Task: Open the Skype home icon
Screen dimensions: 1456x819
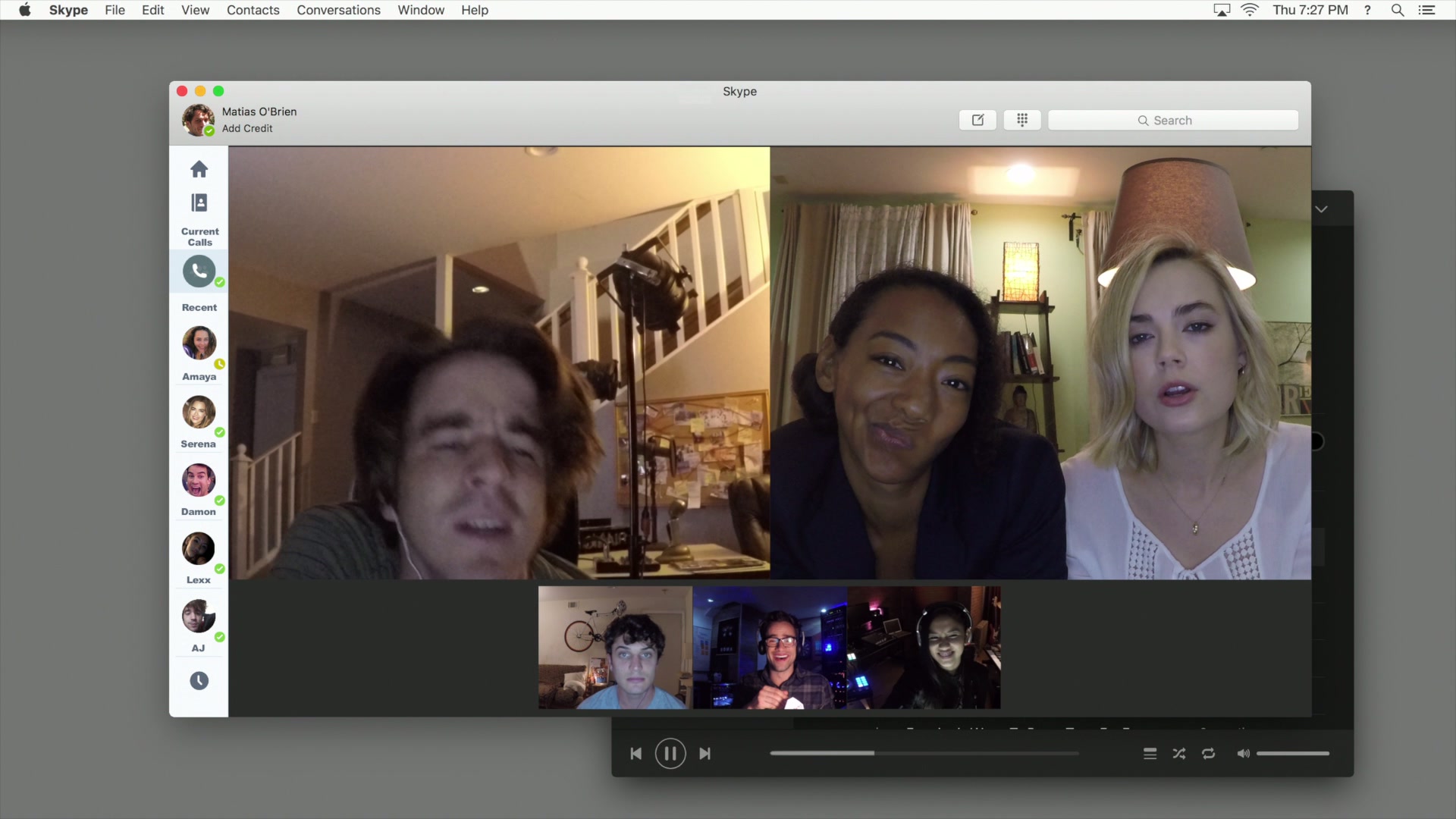Action: 199,169
